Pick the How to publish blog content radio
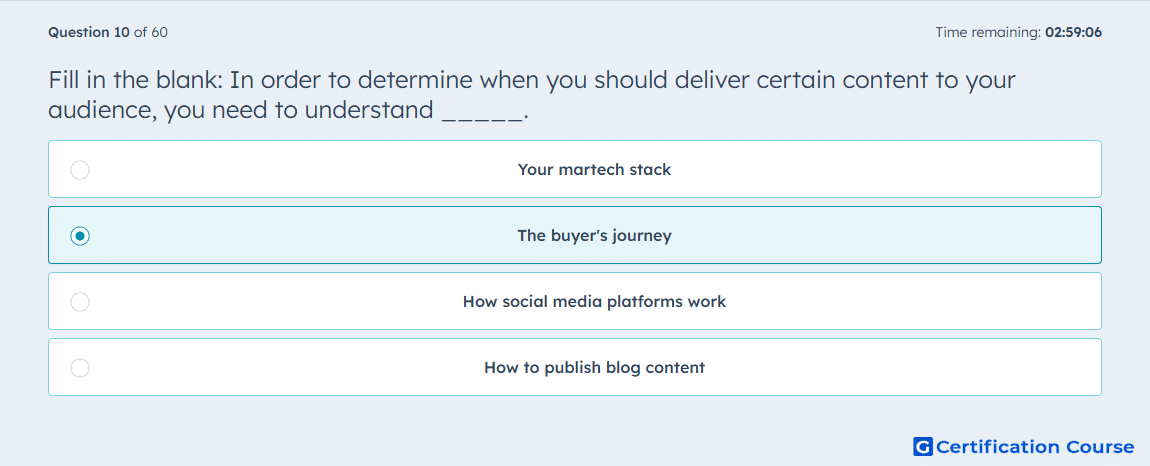Screen dimensions: 1150x466 (80, 368)
